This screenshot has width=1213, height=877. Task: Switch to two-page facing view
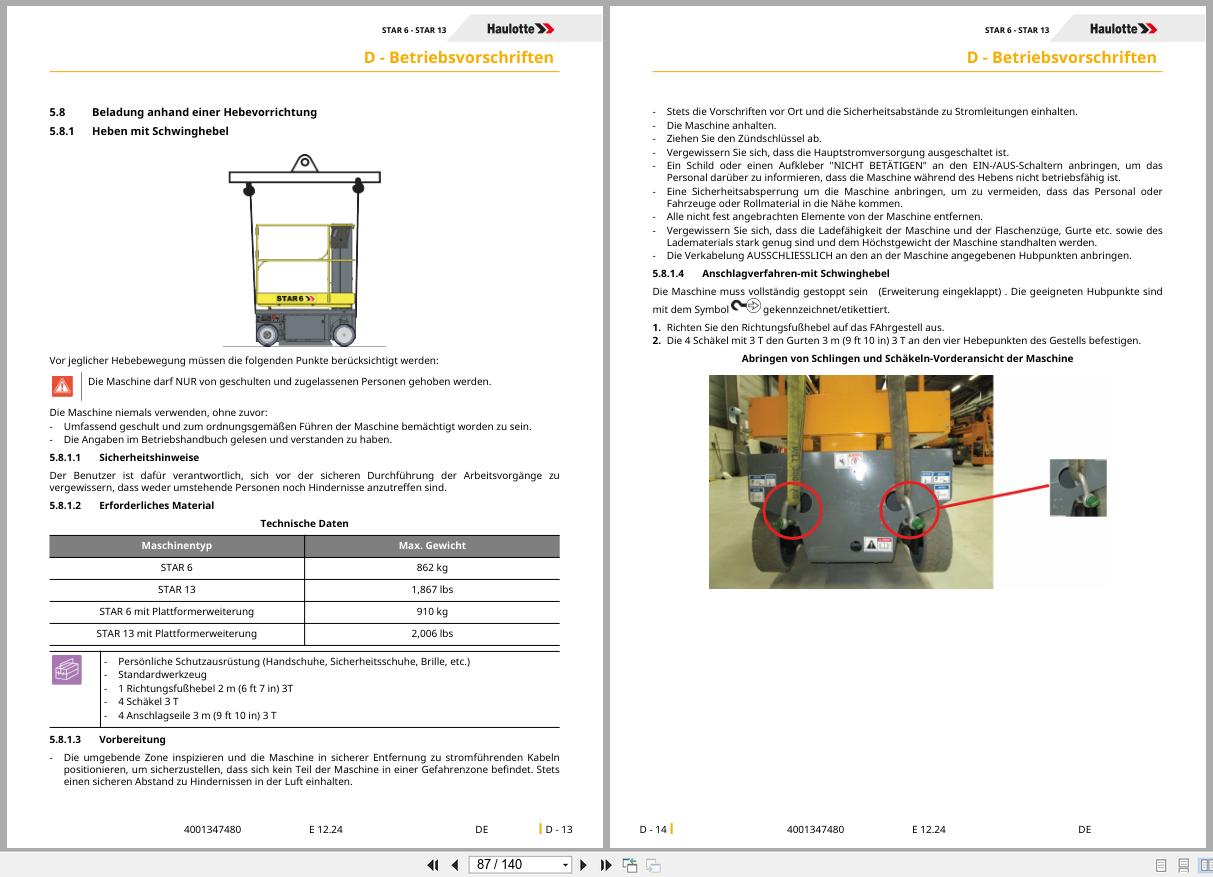pyautogui.click(x=1205, y=865)
